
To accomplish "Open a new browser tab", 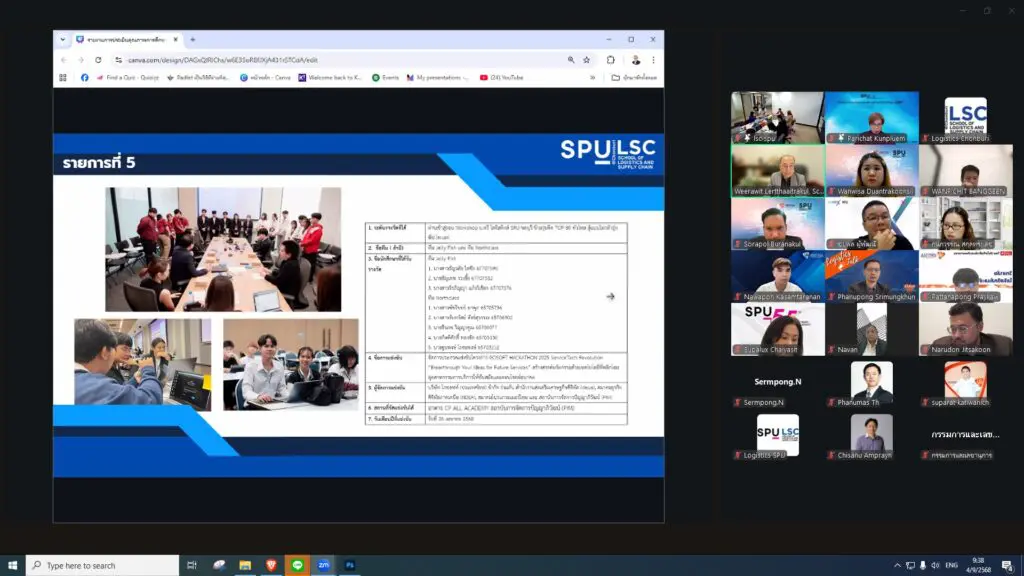I will [x=193, y=39].
